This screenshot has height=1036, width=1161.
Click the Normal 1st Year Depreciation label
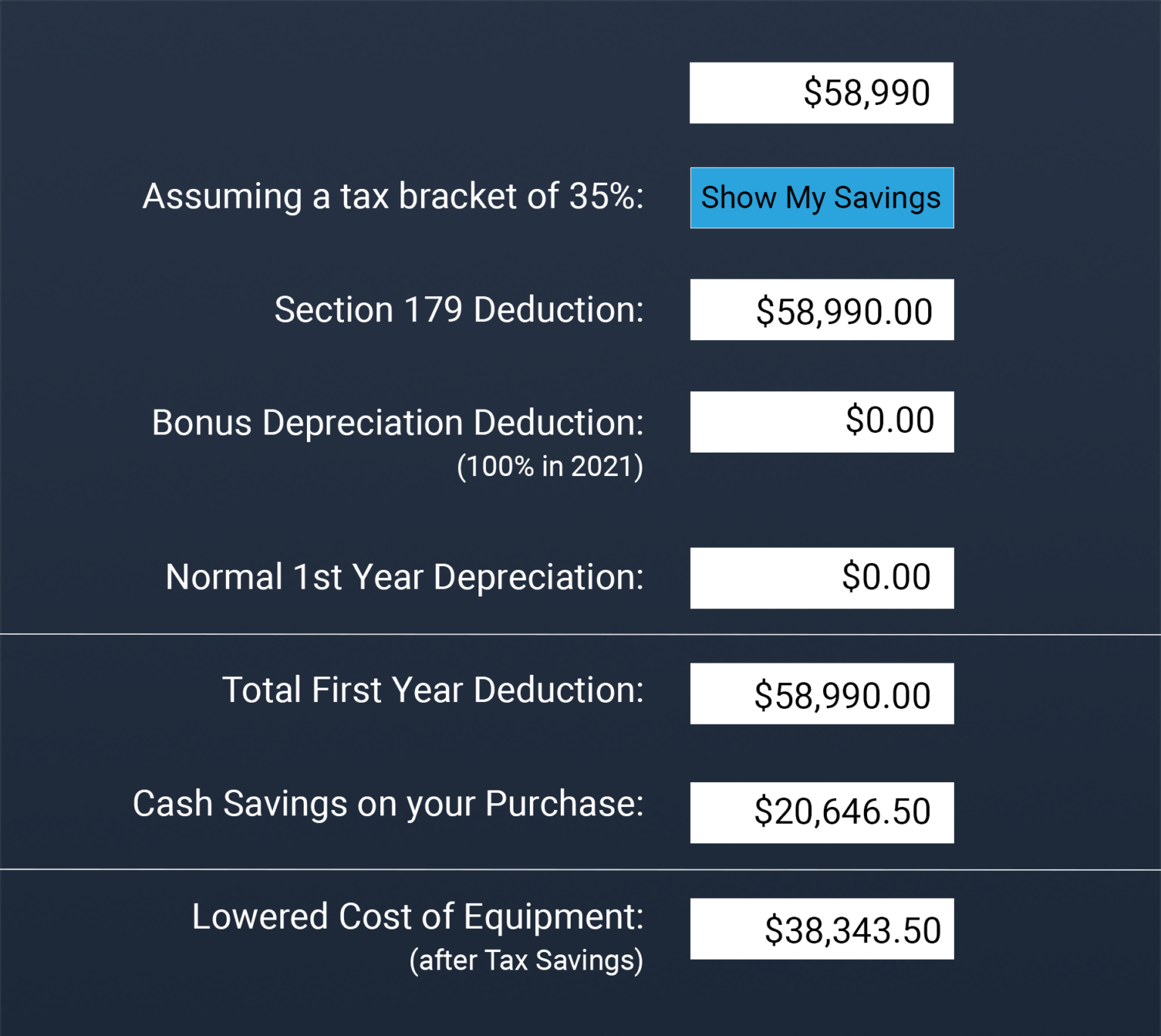[404, 577]
